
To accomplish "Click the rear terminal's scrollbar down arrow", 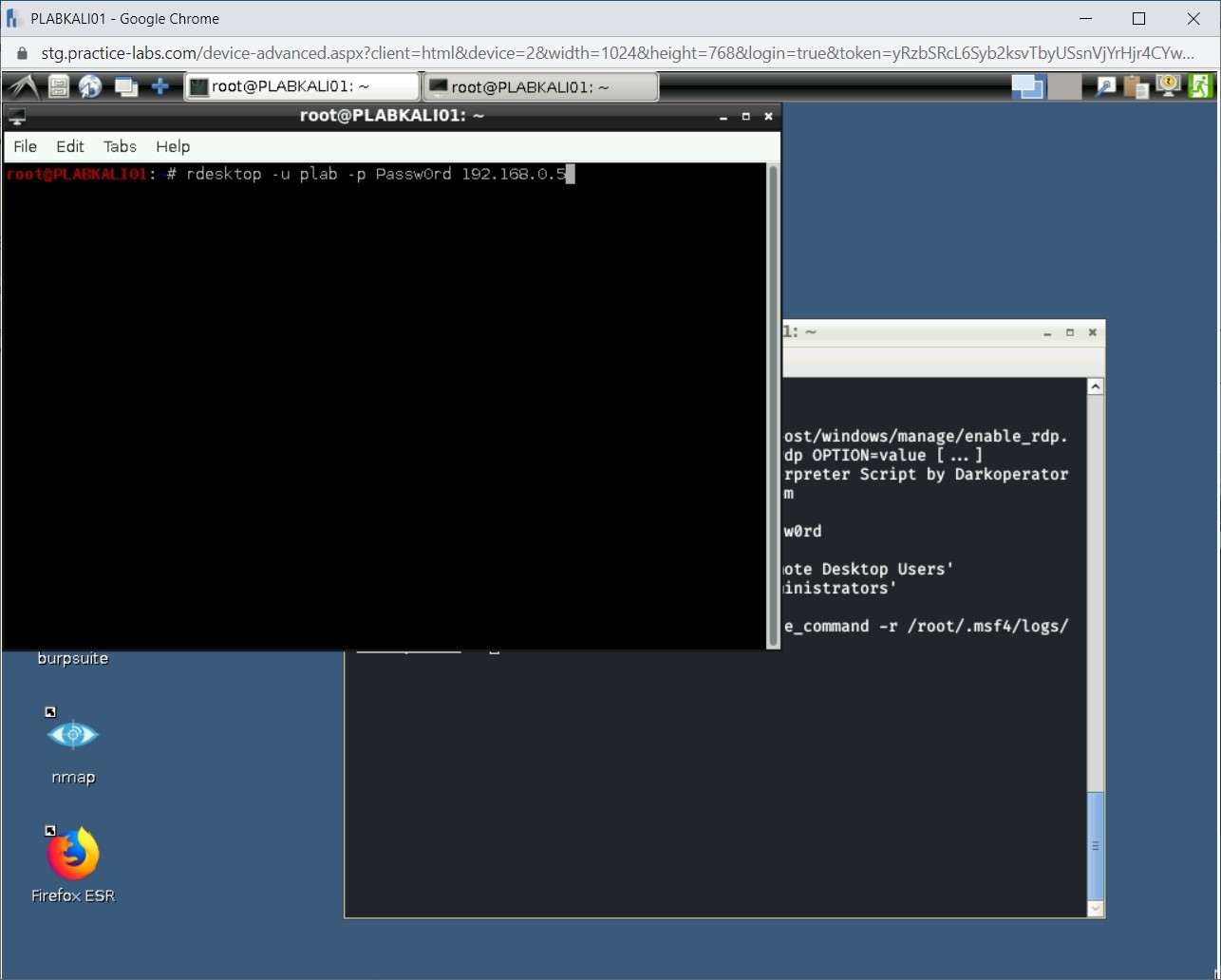I will 1096,911.
